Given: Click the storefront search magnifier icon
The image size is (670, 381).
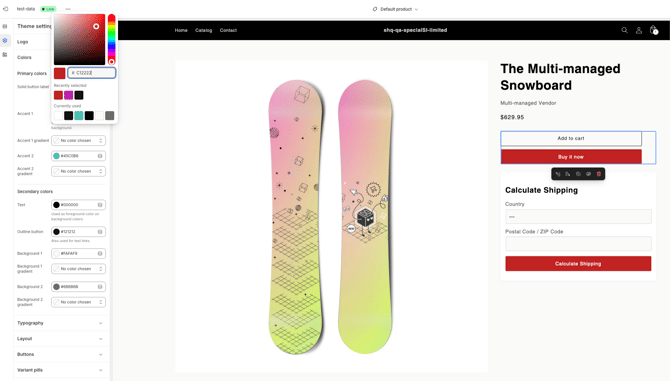Looking at the screenshot, I should click(624, 30).
